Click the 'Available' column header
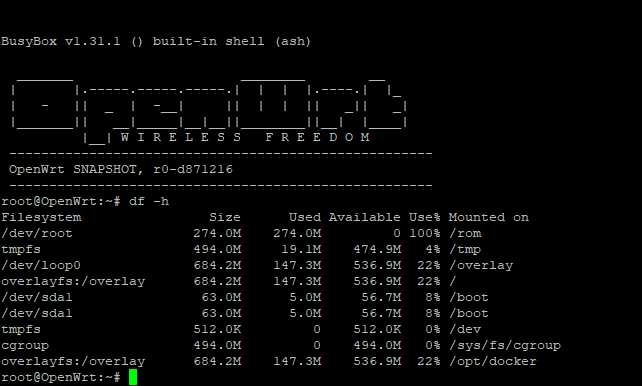This screenshot has width=642, height=386. (364, 217)
